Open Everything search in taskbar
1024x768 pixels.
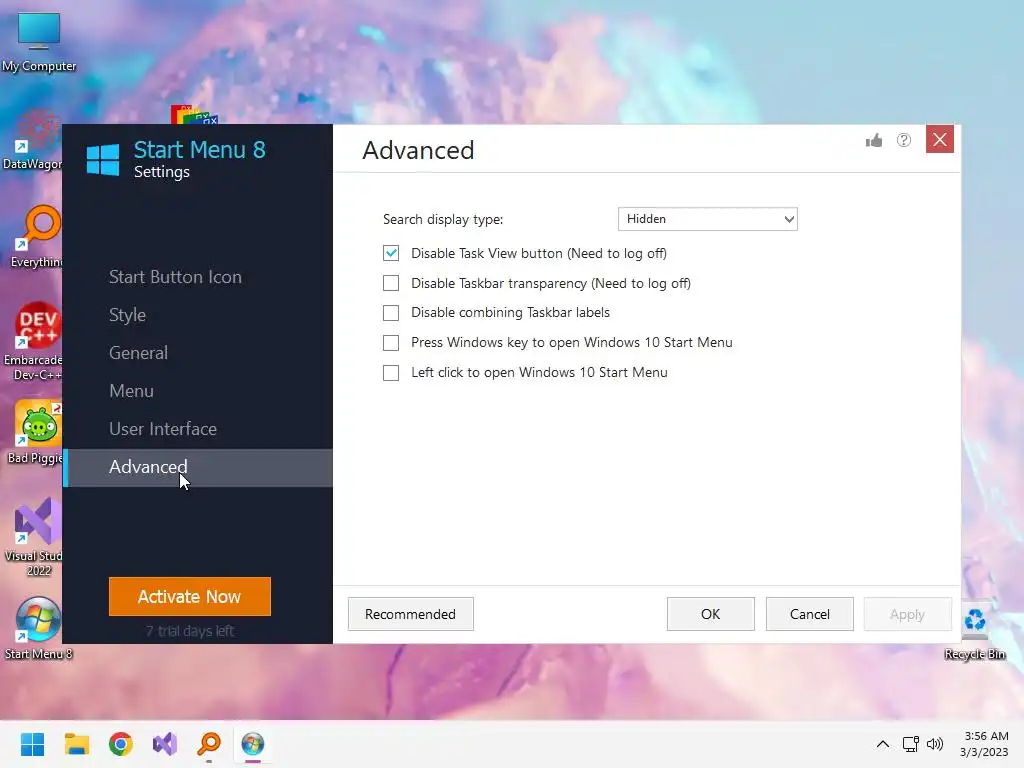(209, 744)
